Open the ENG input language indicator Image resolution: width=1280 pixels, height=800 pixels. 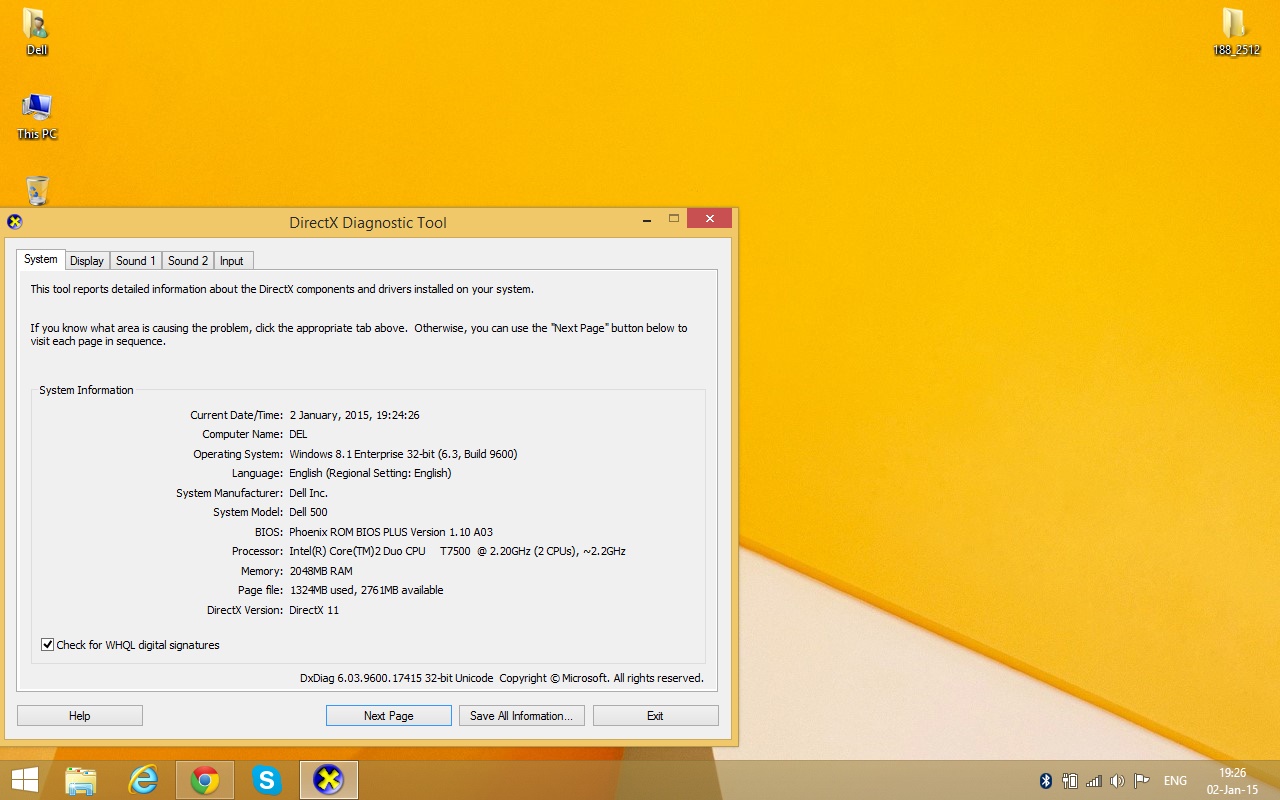[1175, 781]
